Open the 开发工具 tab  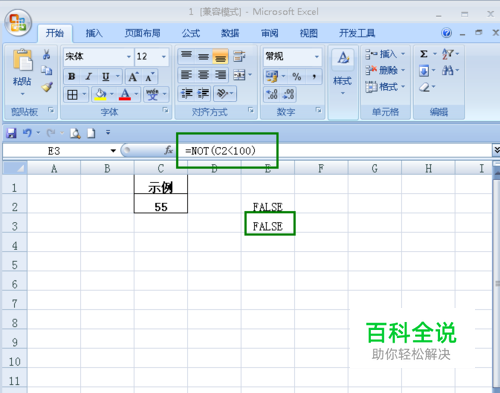point(357,33)
